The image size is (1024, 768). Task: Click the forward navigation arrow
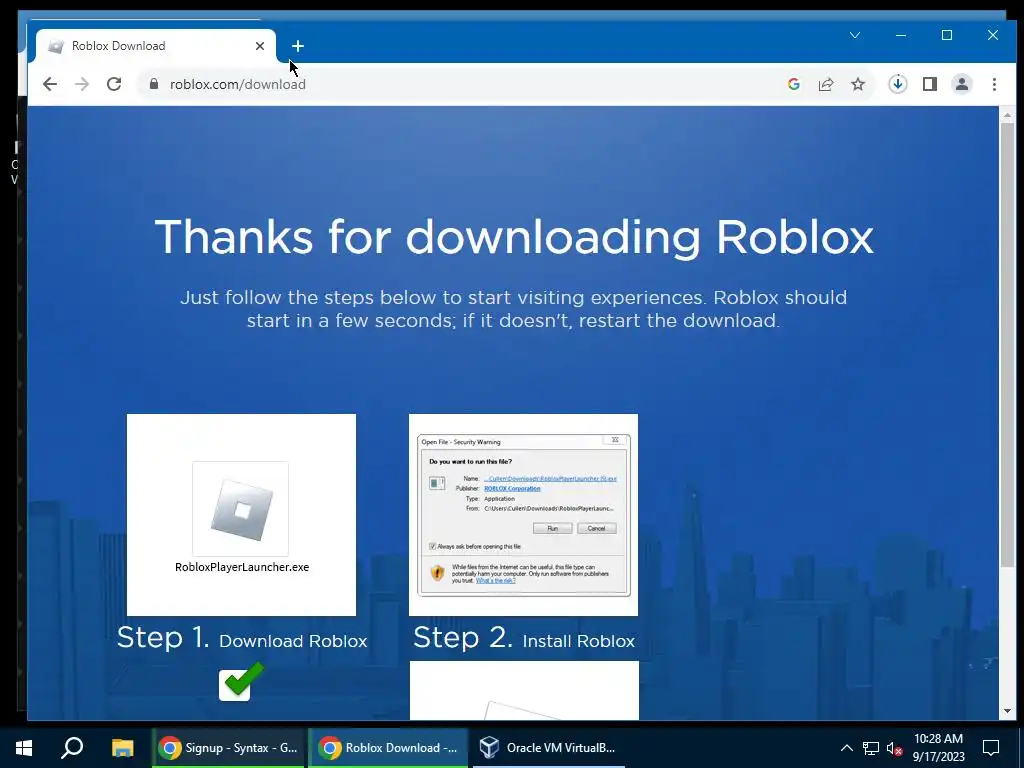82,84
